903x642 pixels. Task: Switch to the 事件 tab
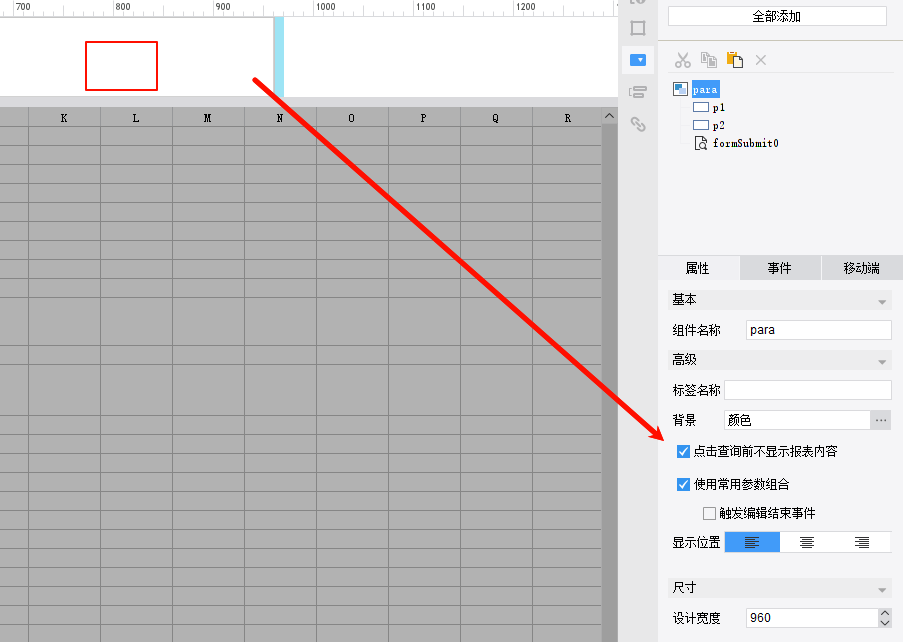[x=780, y=268]
